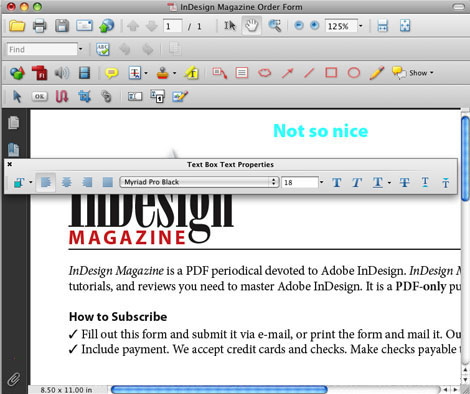
Task: Close the Text Box Text Properties bar
Action: pyautogui.click(x=10, y=164)
